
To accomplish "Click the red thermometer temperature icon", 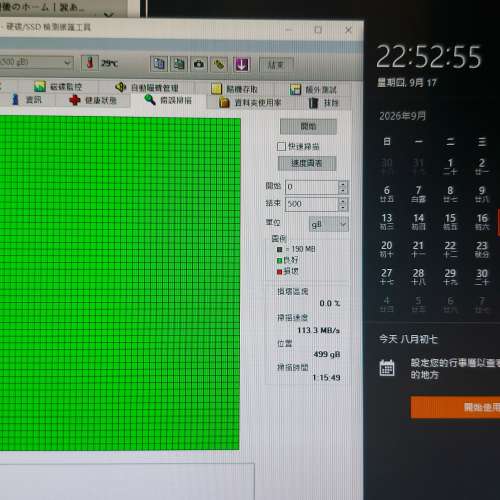I will 90,63.
